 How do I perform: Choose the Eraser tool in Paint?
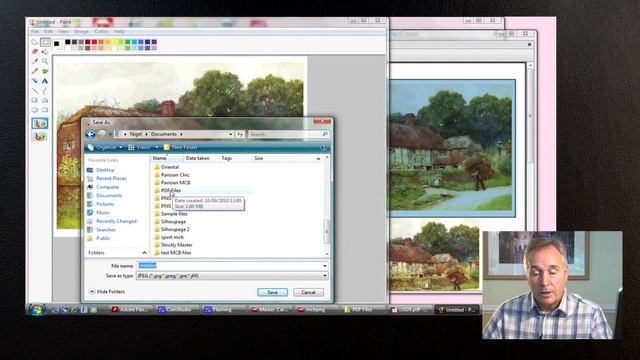(35, 52)
